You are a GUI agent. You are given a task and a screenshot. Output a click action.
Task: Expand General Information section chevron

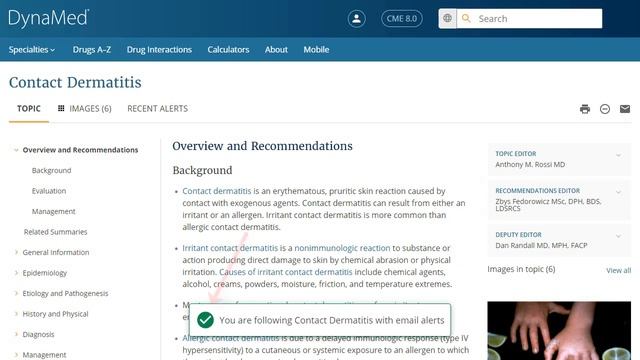16,252
